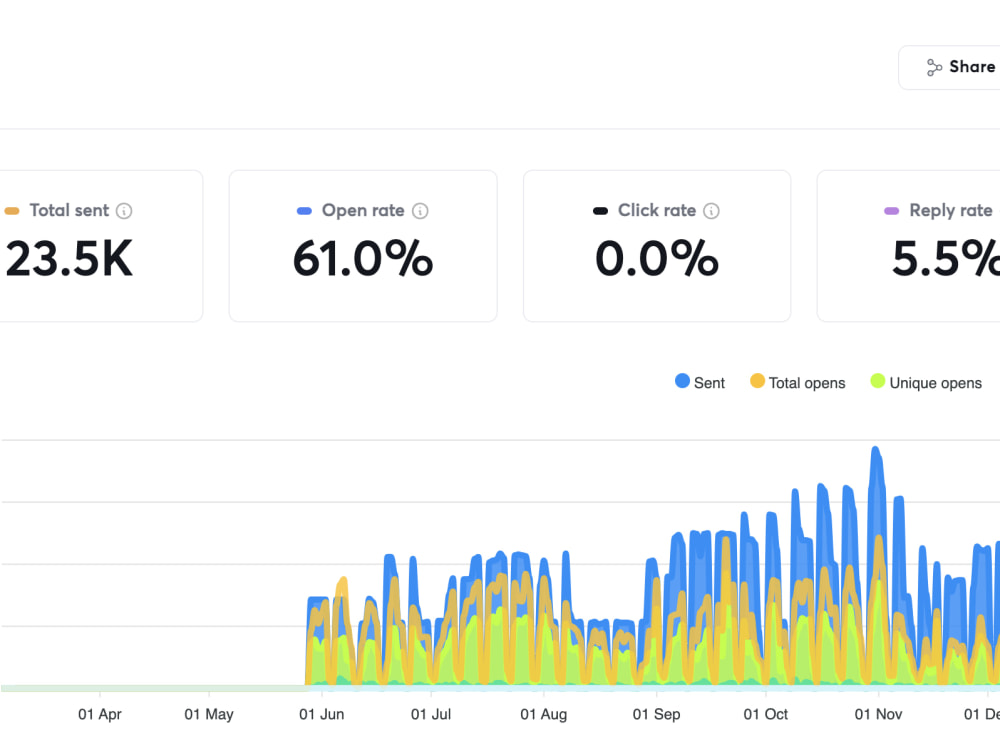Click the Click rate label
The width and height of the screenshot is (1000, 750).
pyautogui.click(x=657, y=210)
